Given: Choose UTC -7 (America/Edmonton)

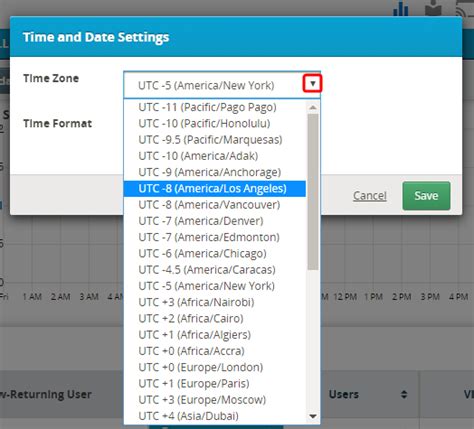Looking at the screenshot, I should (x=215, y=237).
